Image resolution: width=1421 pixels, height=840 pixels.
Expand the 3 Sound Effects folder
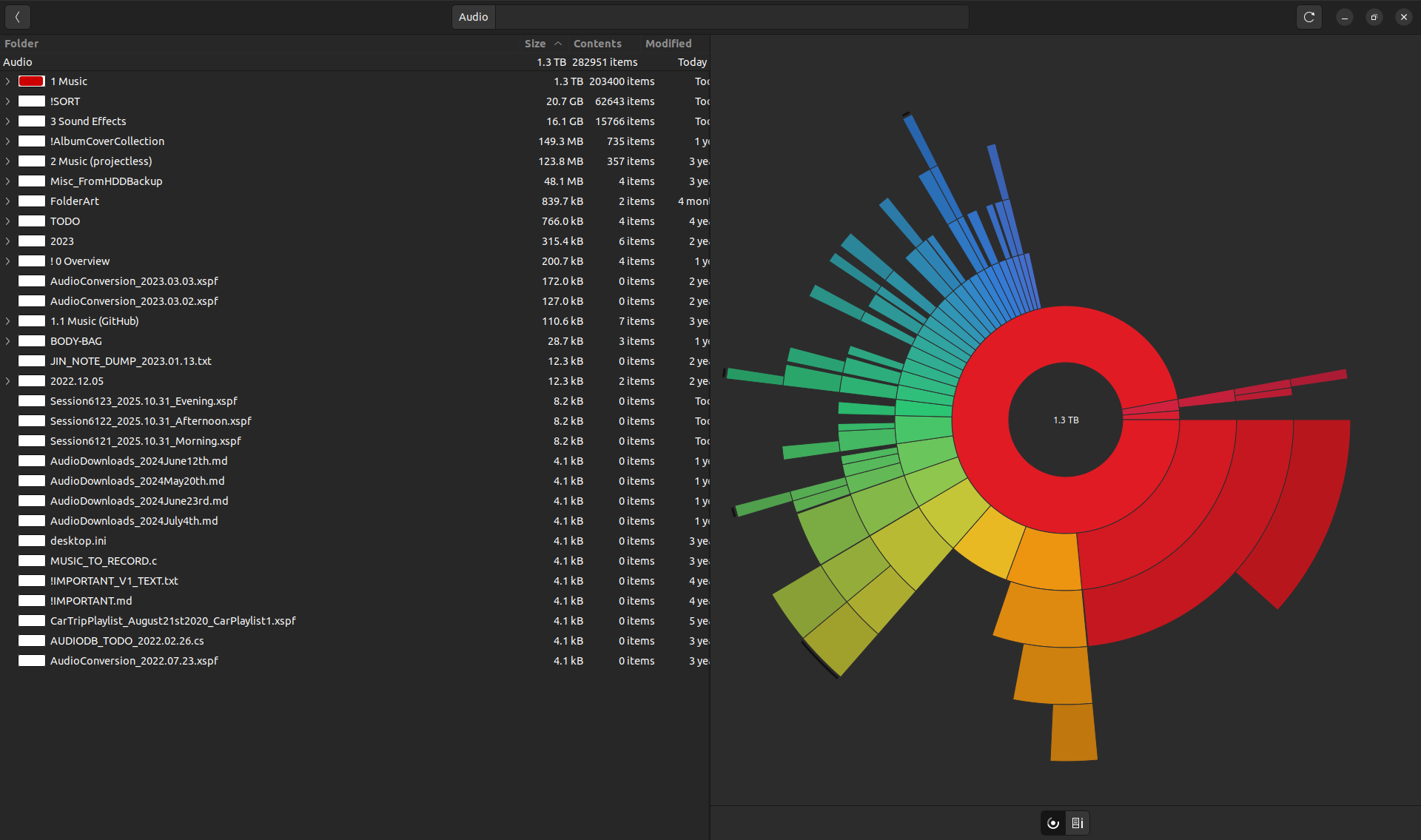pos(8,121)
